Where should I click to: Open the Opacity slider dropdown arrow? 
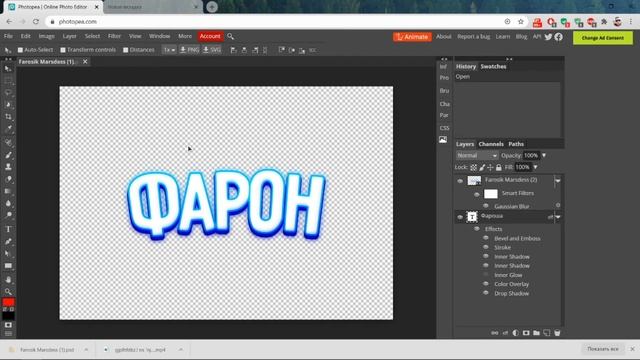(x=544, y=156)
